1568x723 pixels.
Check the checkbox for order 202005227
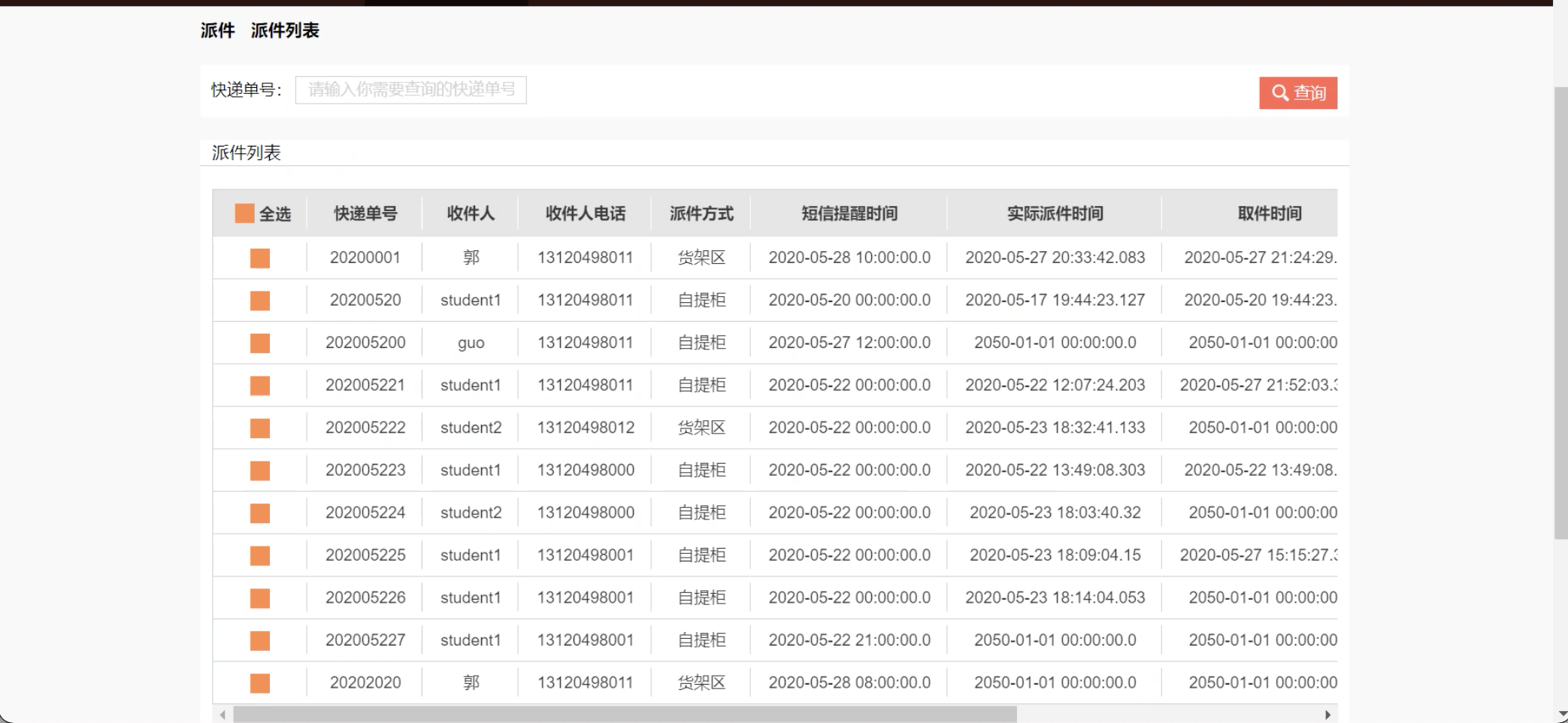(260, 640)
